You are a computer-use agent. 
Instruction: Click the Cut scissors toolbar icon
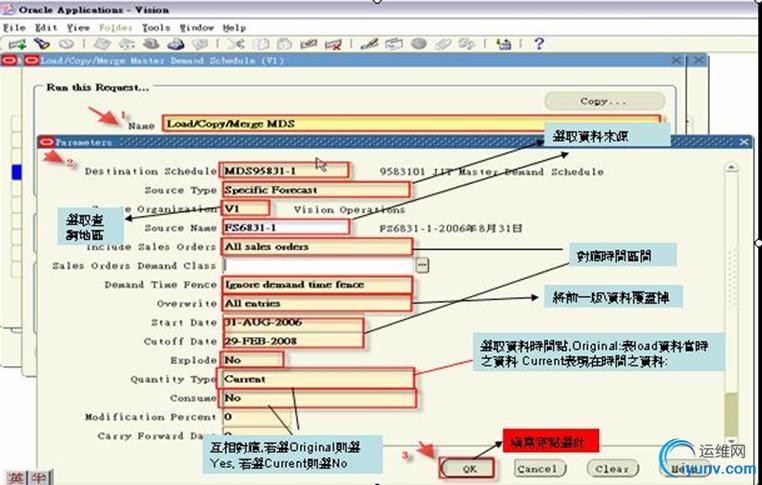click(x=236, y=44)
